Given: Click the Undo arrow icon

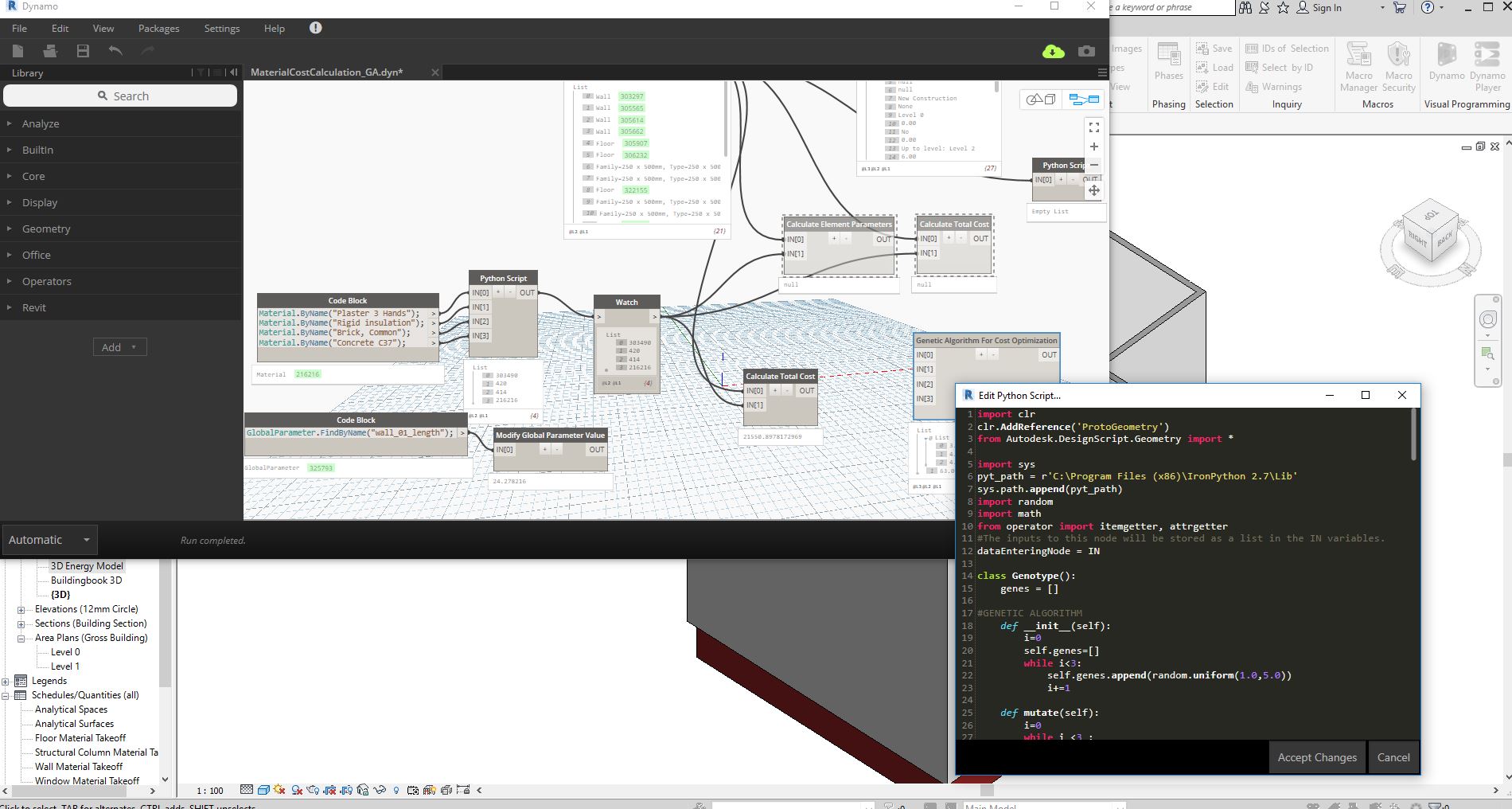Looking at the screenshot, I should click(x=115, y=51).
